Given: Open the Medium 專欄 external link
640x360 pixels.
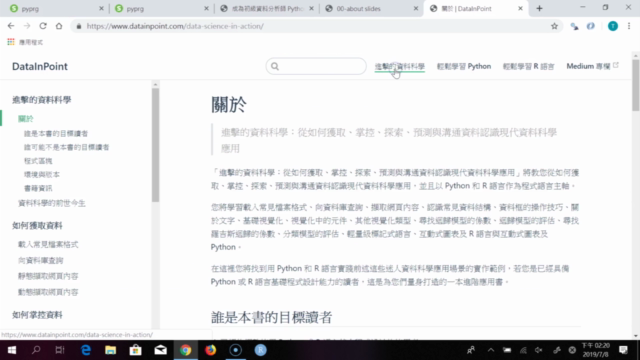Looking at the screenshot, I should [x=592, y=66].
